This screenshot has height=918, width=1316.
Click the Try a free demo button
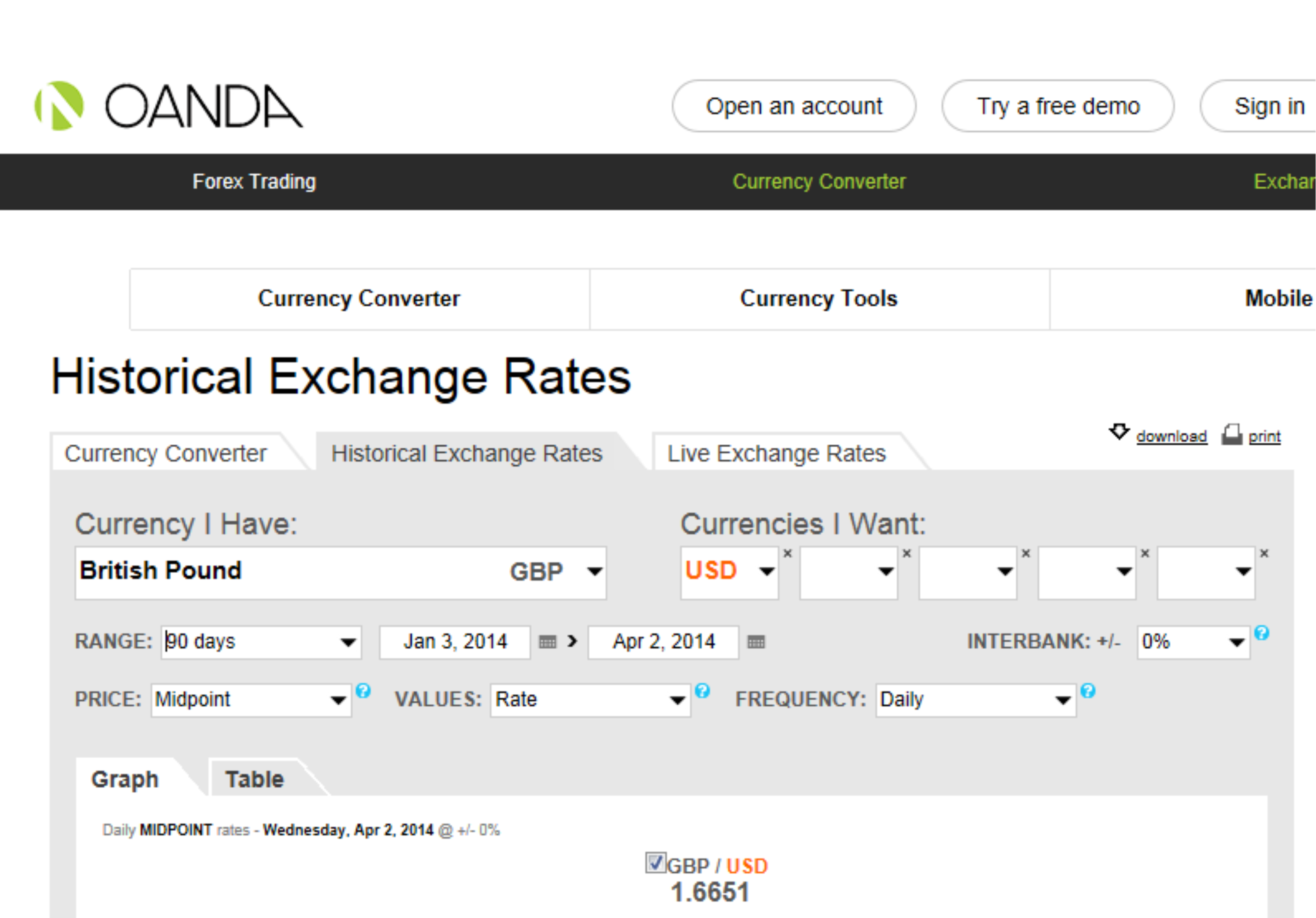[x=1057, y=106]
